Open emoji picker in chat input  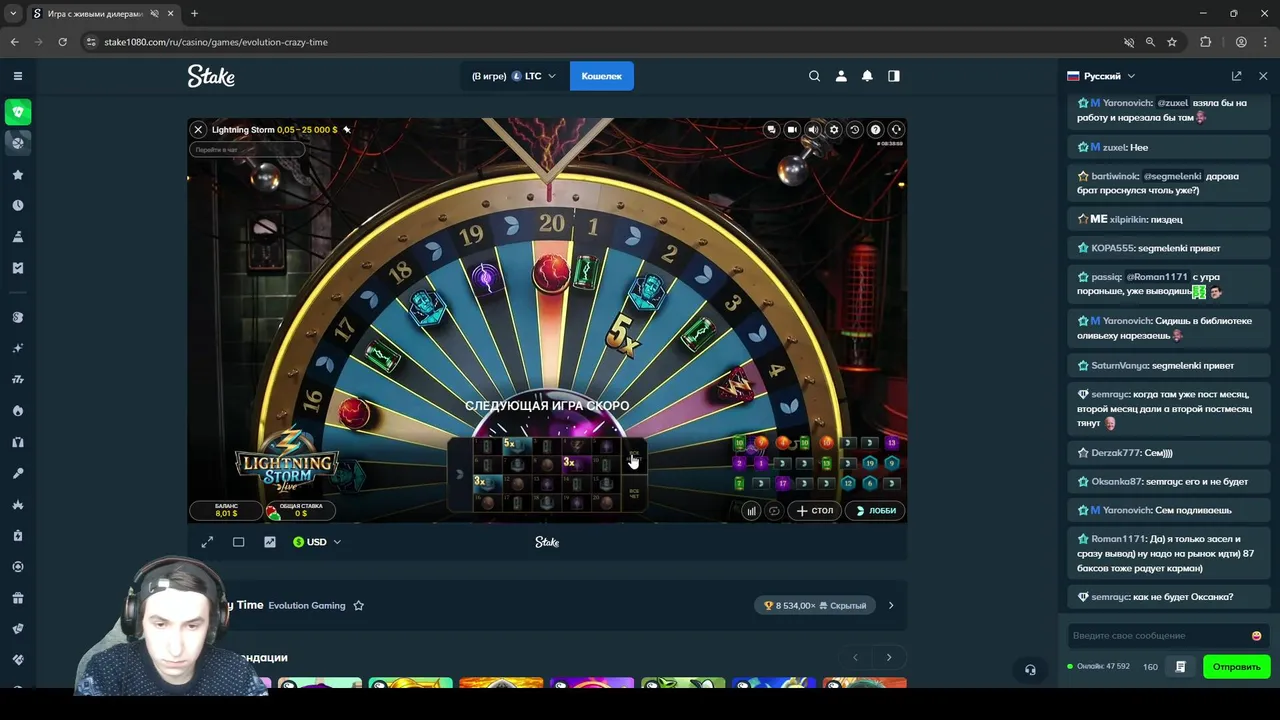1256,636
